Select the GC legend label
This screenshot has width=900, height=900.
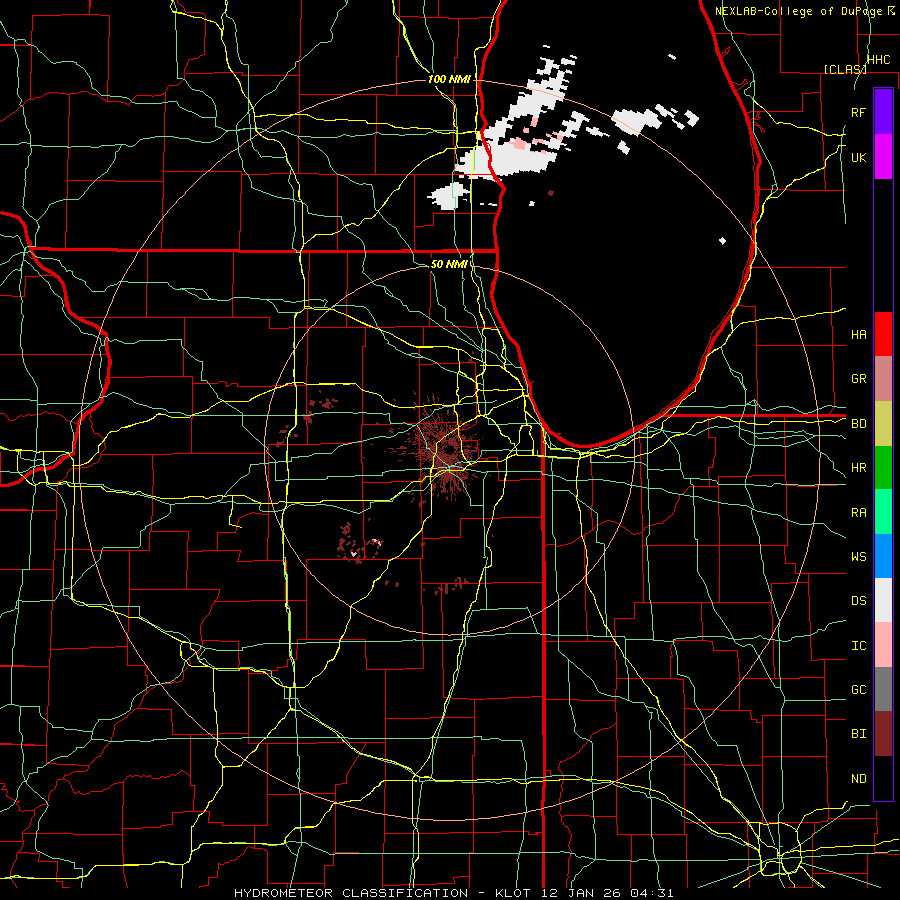click(x=859, y=690)
